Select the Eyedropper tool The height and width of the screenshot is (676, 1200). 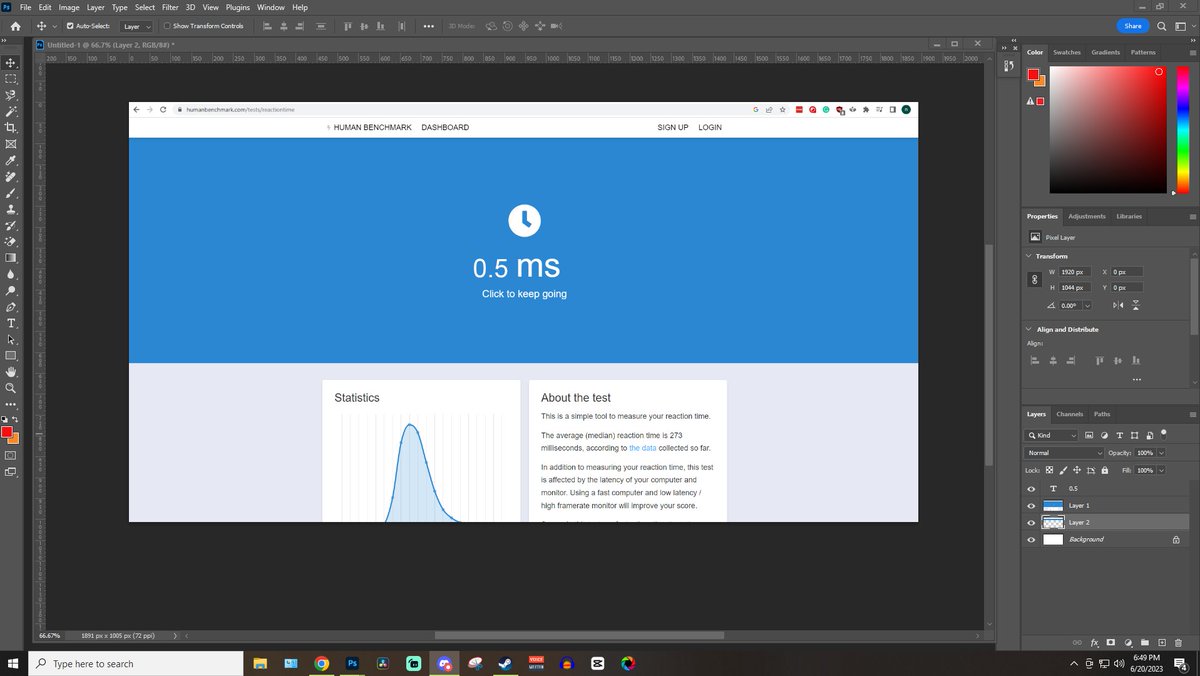11,160
